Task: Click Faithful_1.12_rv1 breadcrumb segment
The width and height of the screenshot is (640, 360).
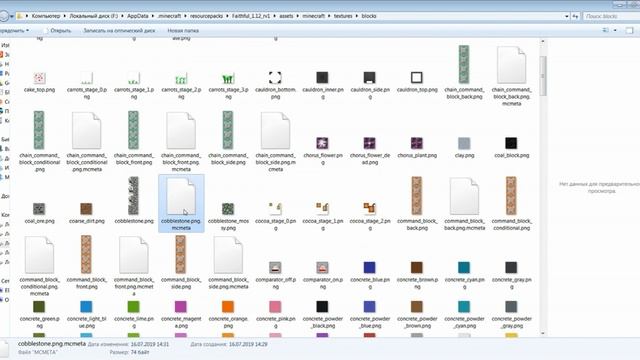Action: tap(251, 16)
